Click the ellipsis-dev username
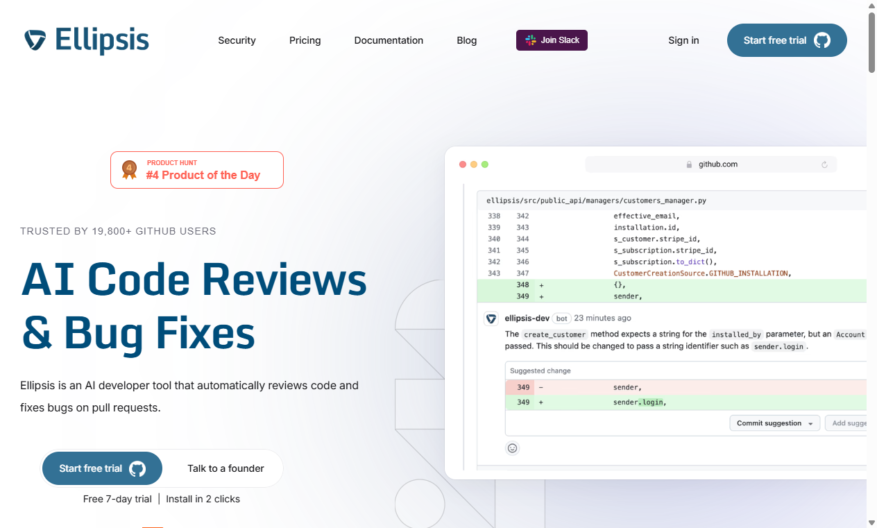 click(x=527, y=318)
